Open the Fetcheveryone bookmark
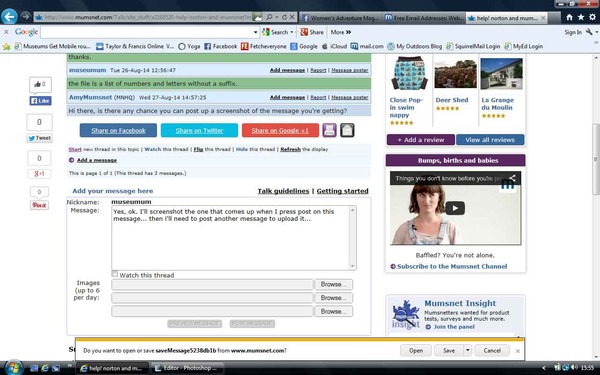 tap(264, 46)
